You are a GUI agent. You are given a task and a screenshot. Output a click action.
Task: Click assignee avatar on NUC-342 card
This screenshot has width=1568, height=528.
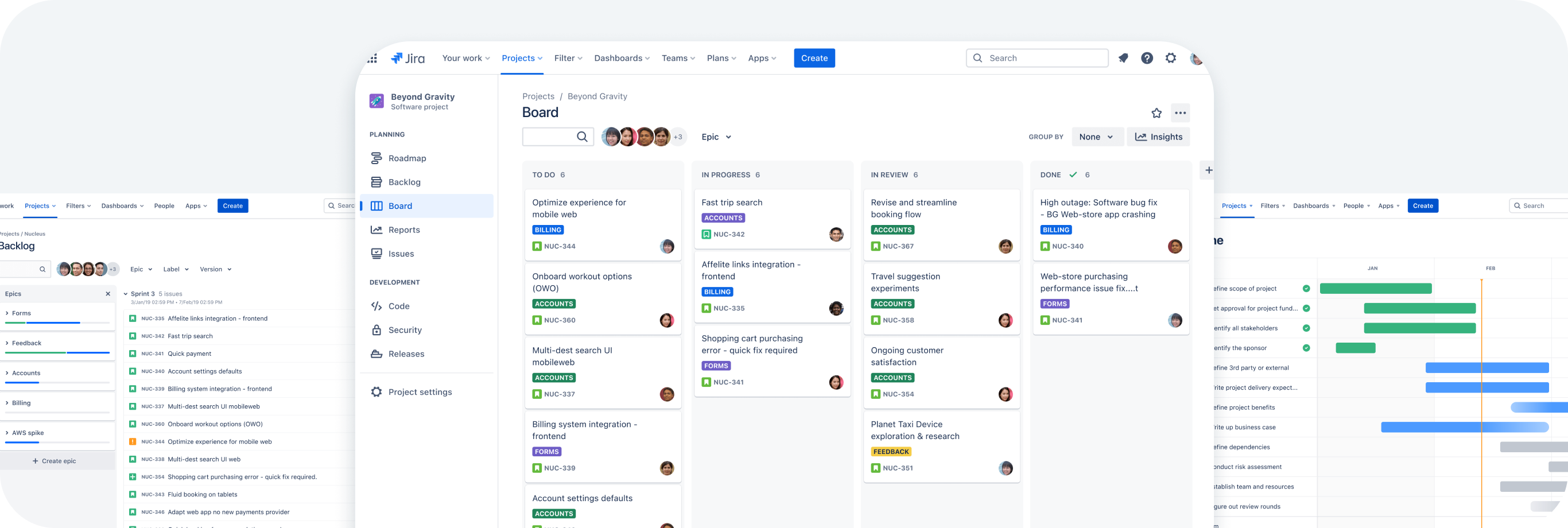coord(836,234)
